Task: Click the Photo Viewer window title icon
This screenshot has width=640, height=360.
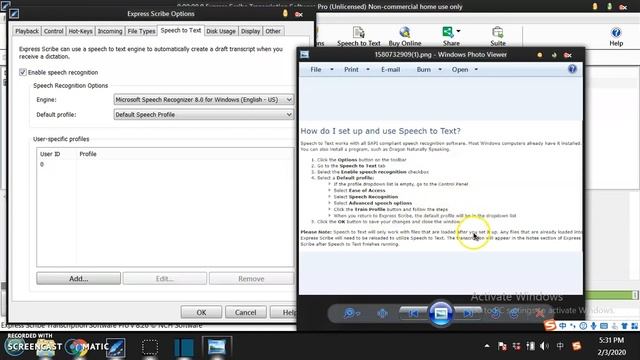Action: click(x=305, y=54)
